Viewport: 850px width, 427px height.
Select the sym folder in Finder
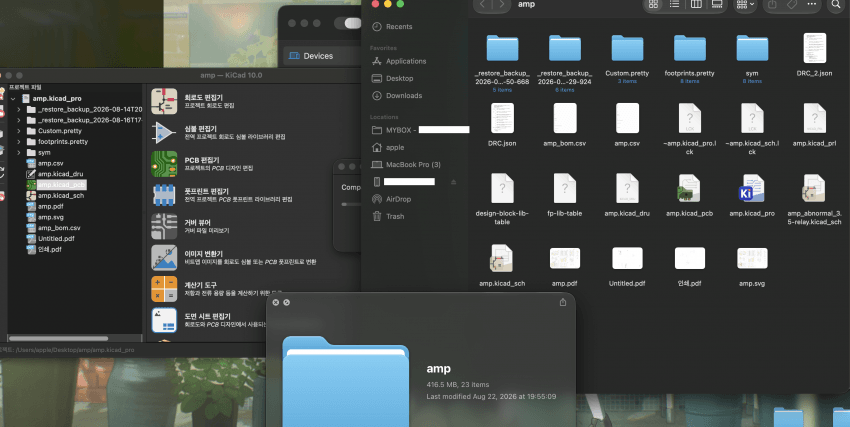[x=752, y=57]
